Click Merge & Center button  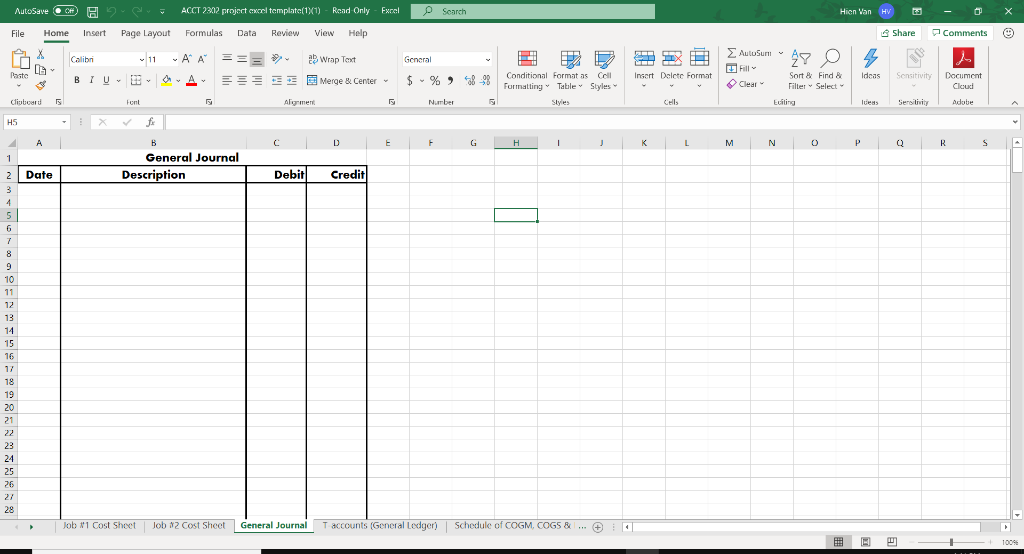point(342,80)
